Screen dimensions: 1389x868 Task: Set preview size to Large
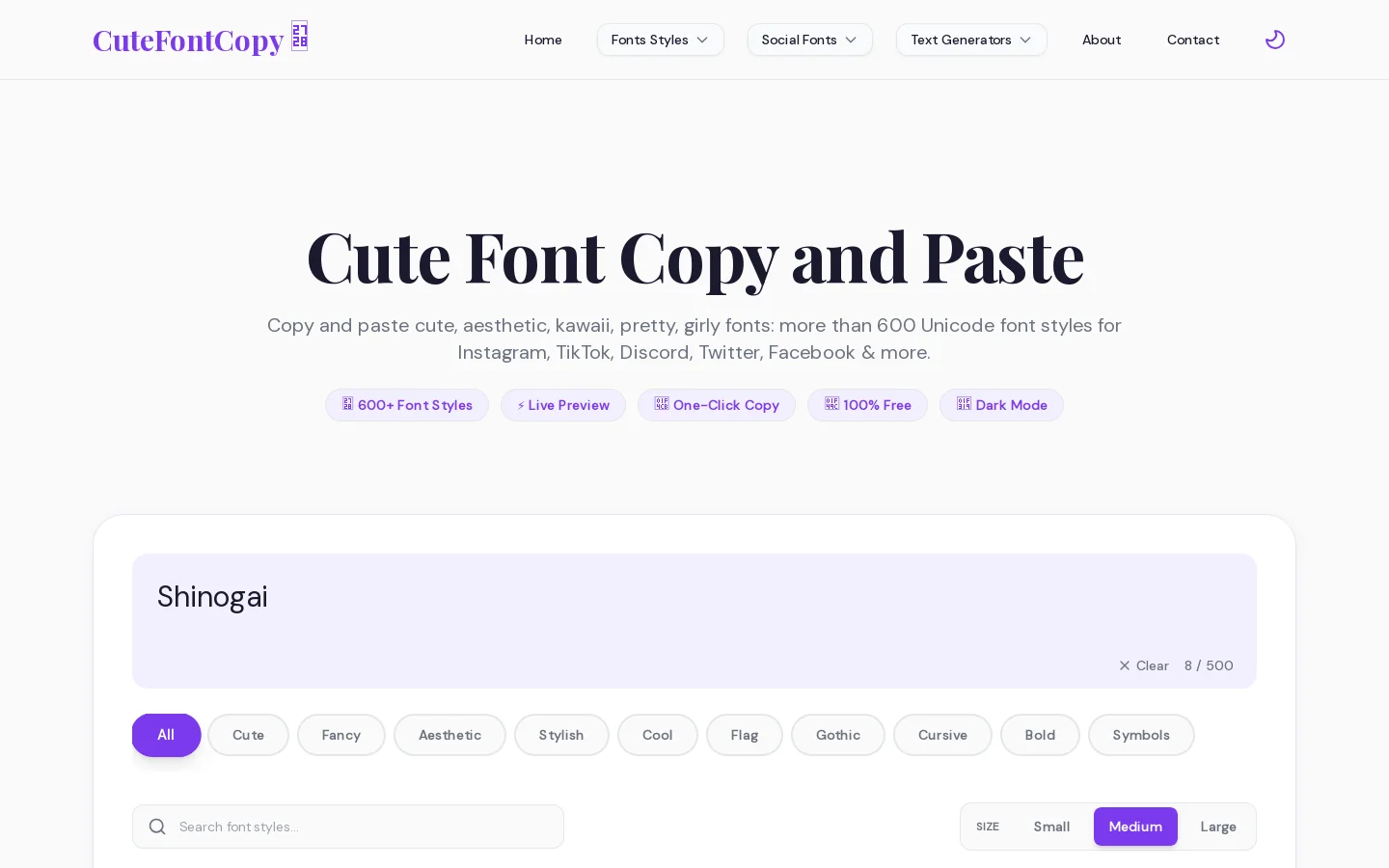(x=1218, y=827)
